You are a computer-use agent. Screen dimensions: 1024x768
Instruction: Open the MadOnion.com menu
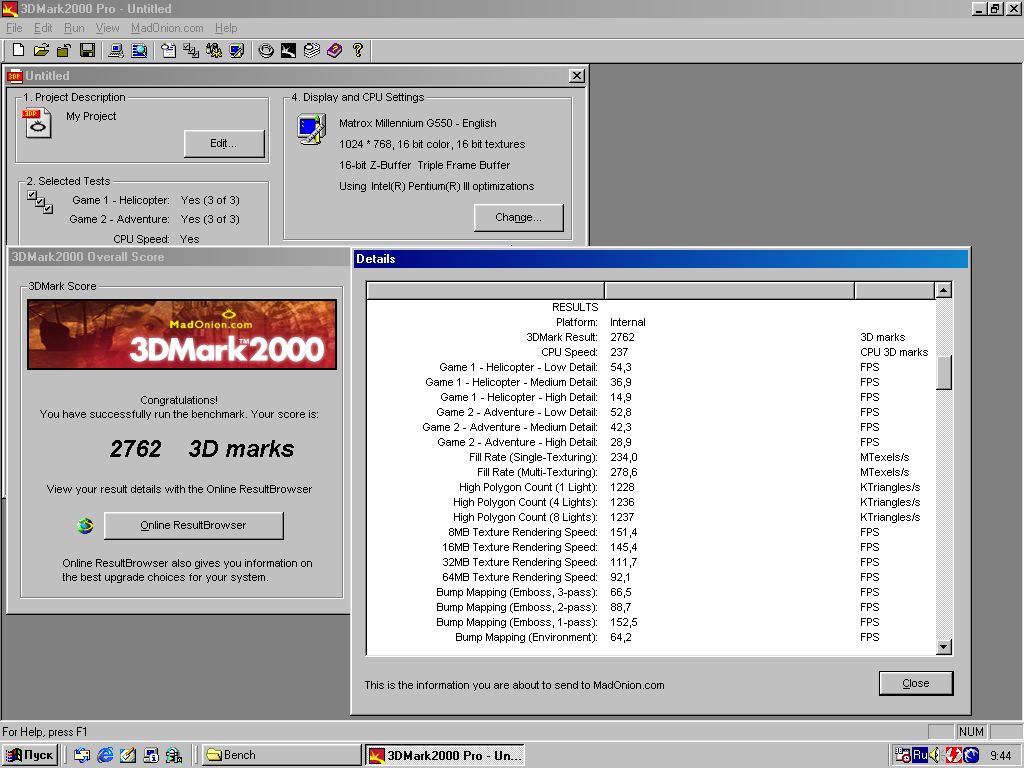pyautogui.click(x=167, y=28)
